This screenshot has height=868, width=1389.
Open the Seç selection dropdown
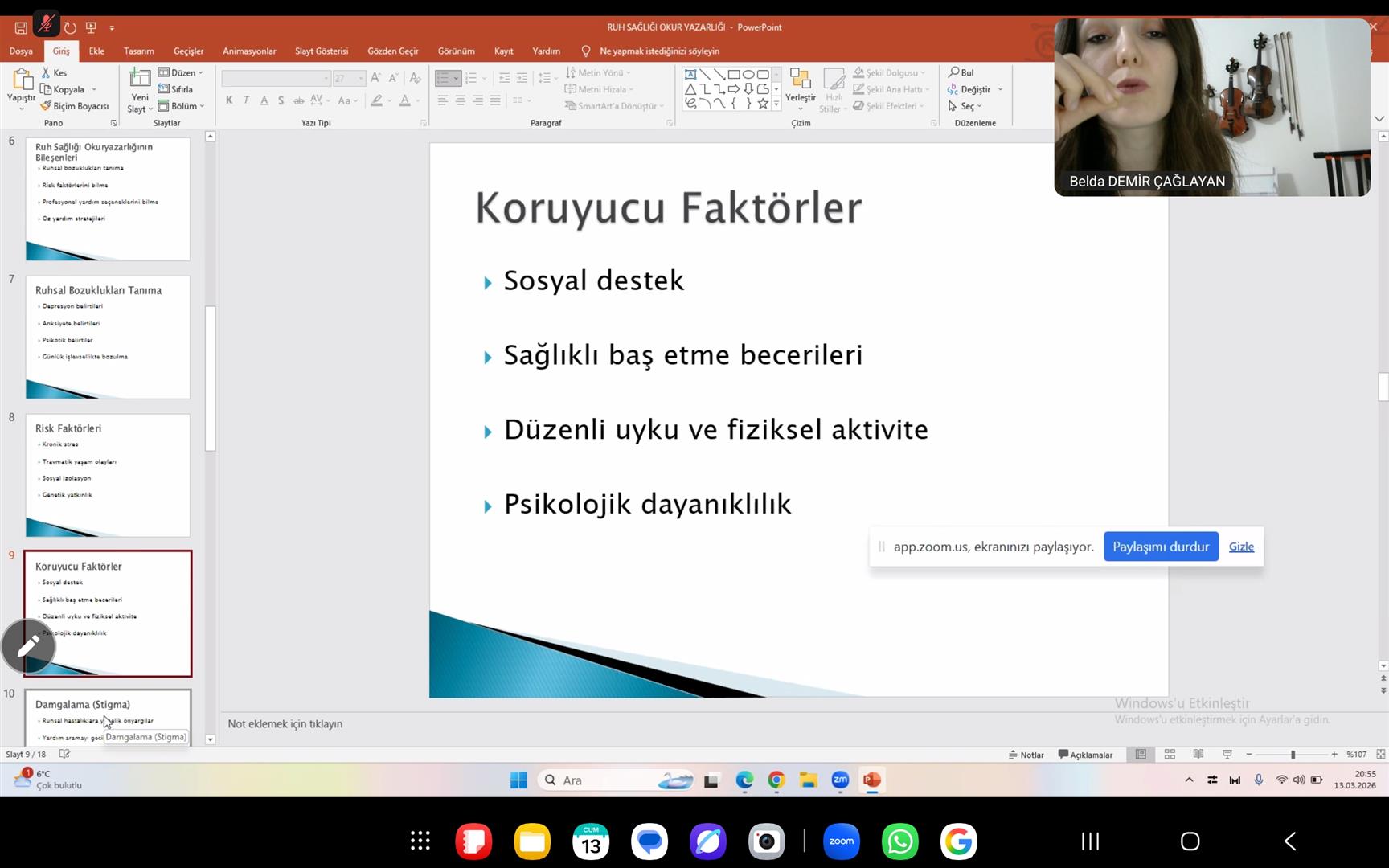click(965, 106)
